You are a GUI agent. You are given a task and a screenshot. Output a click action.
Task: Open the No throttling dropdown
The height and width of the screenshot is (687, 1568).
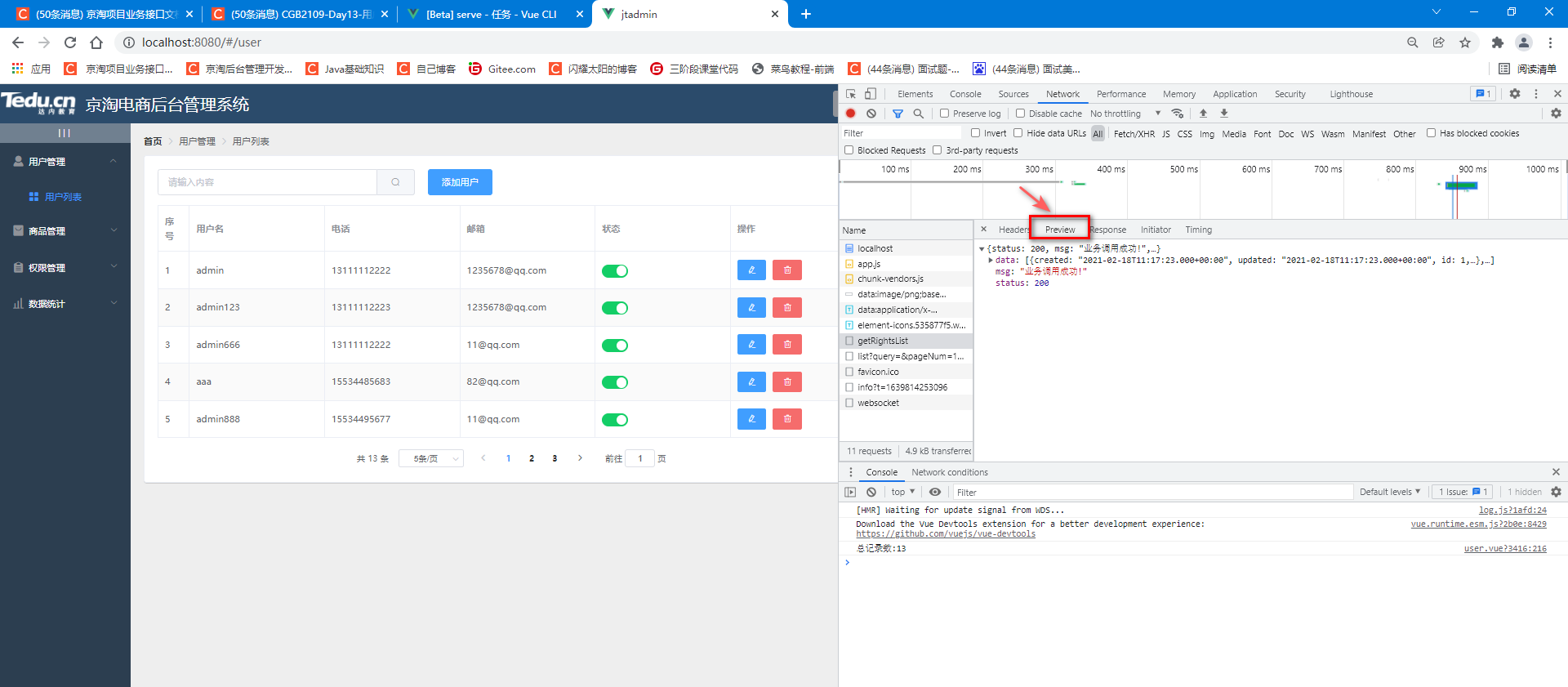[1125, 114]
